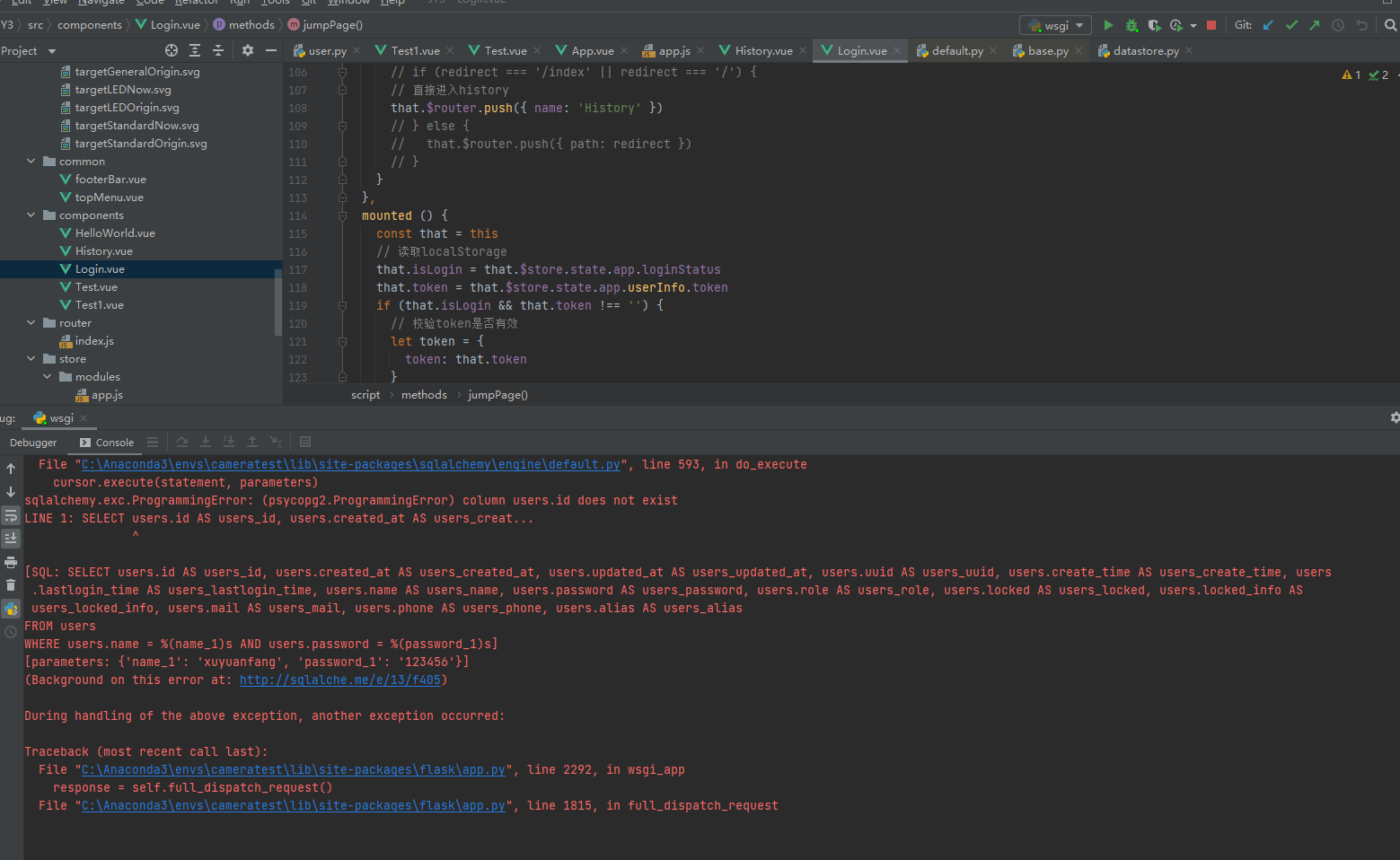
Task: Collapse the common folder
Action: pos(31,162)
